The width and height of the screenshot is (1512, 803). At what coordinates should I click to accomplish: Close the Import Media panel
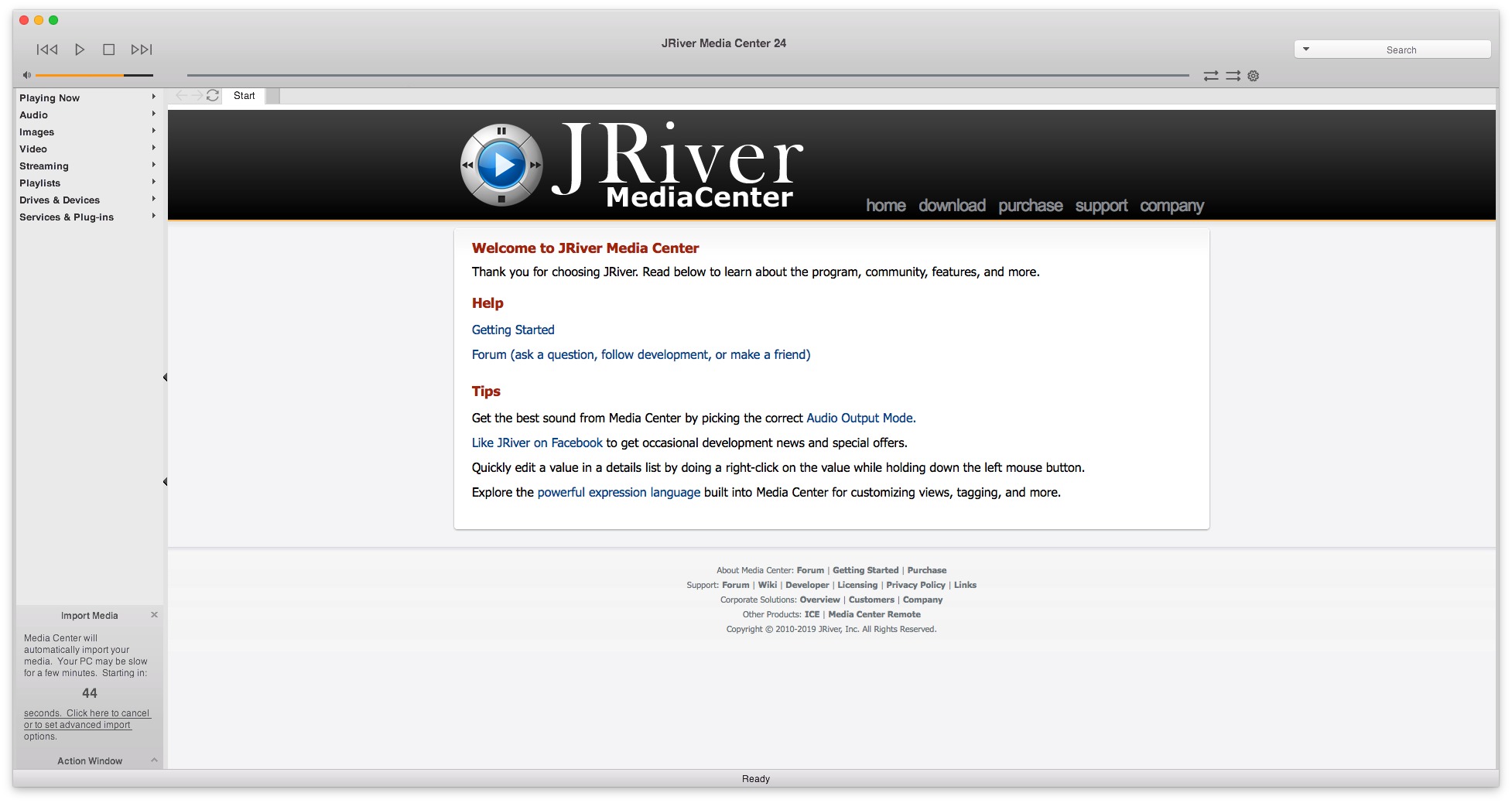coord(154,615)
